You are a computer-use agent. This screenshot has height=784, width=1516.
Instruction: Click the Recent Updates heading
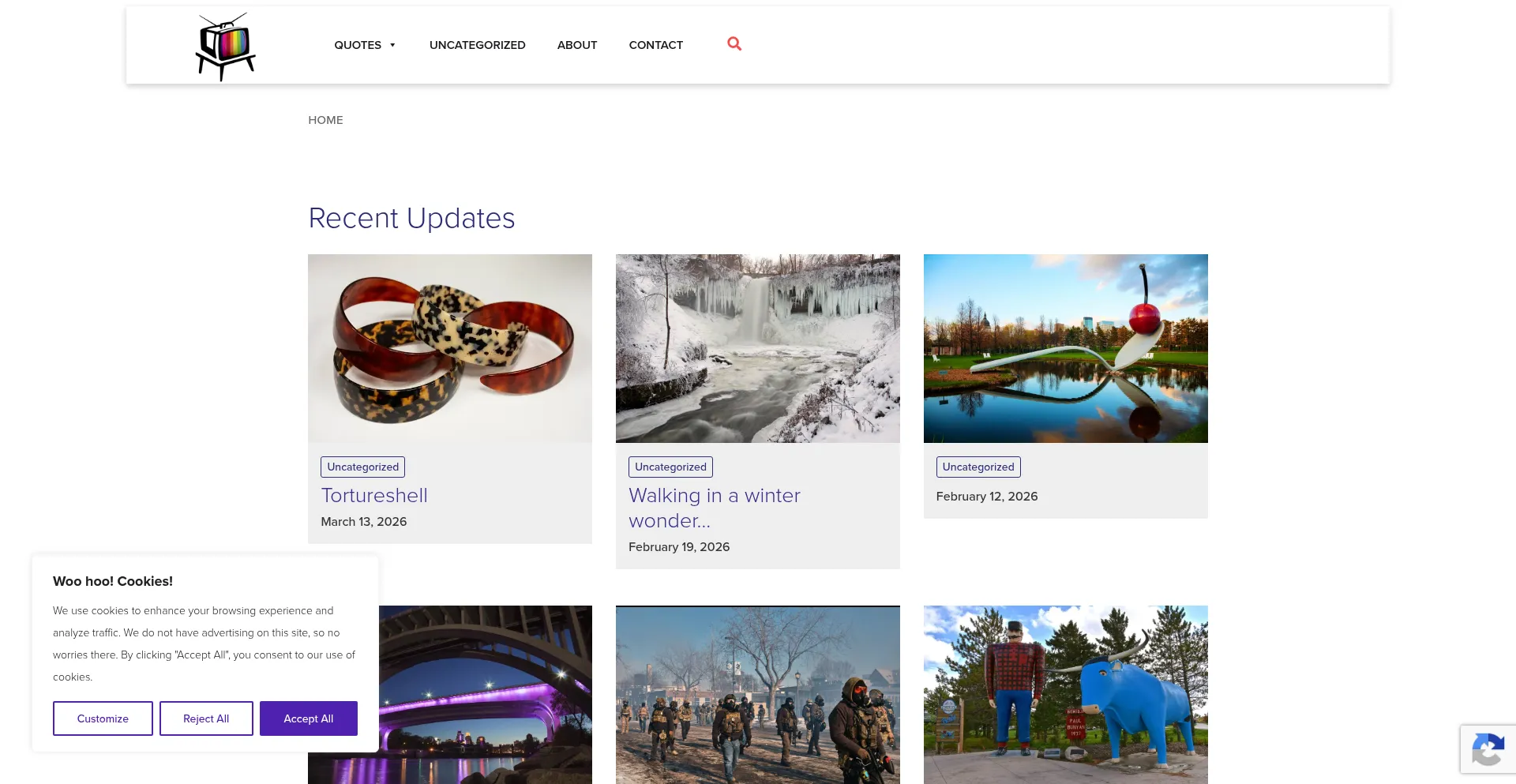[411, 218]
